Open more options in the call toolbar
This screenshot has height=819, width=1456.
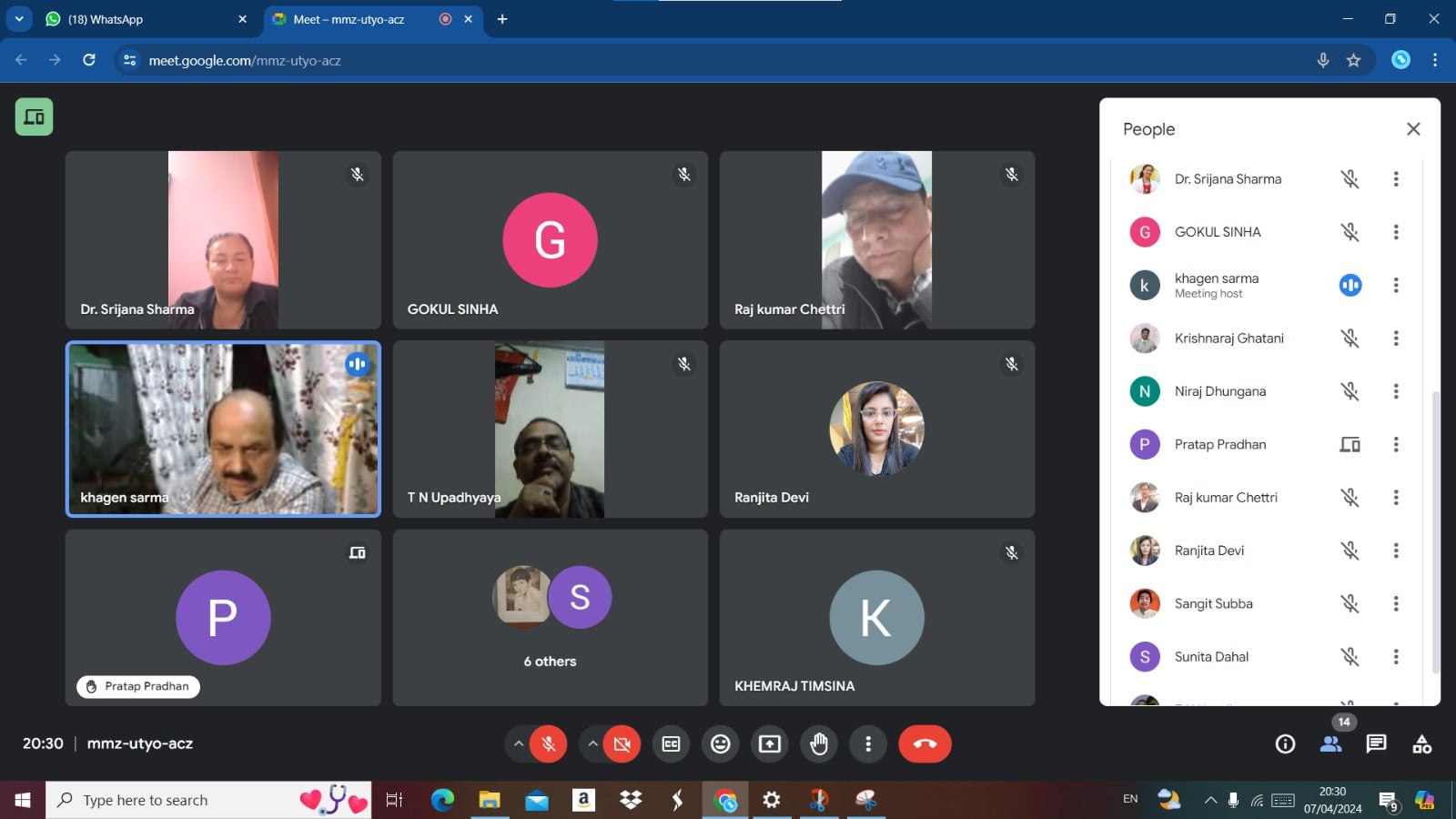point(868,744)
